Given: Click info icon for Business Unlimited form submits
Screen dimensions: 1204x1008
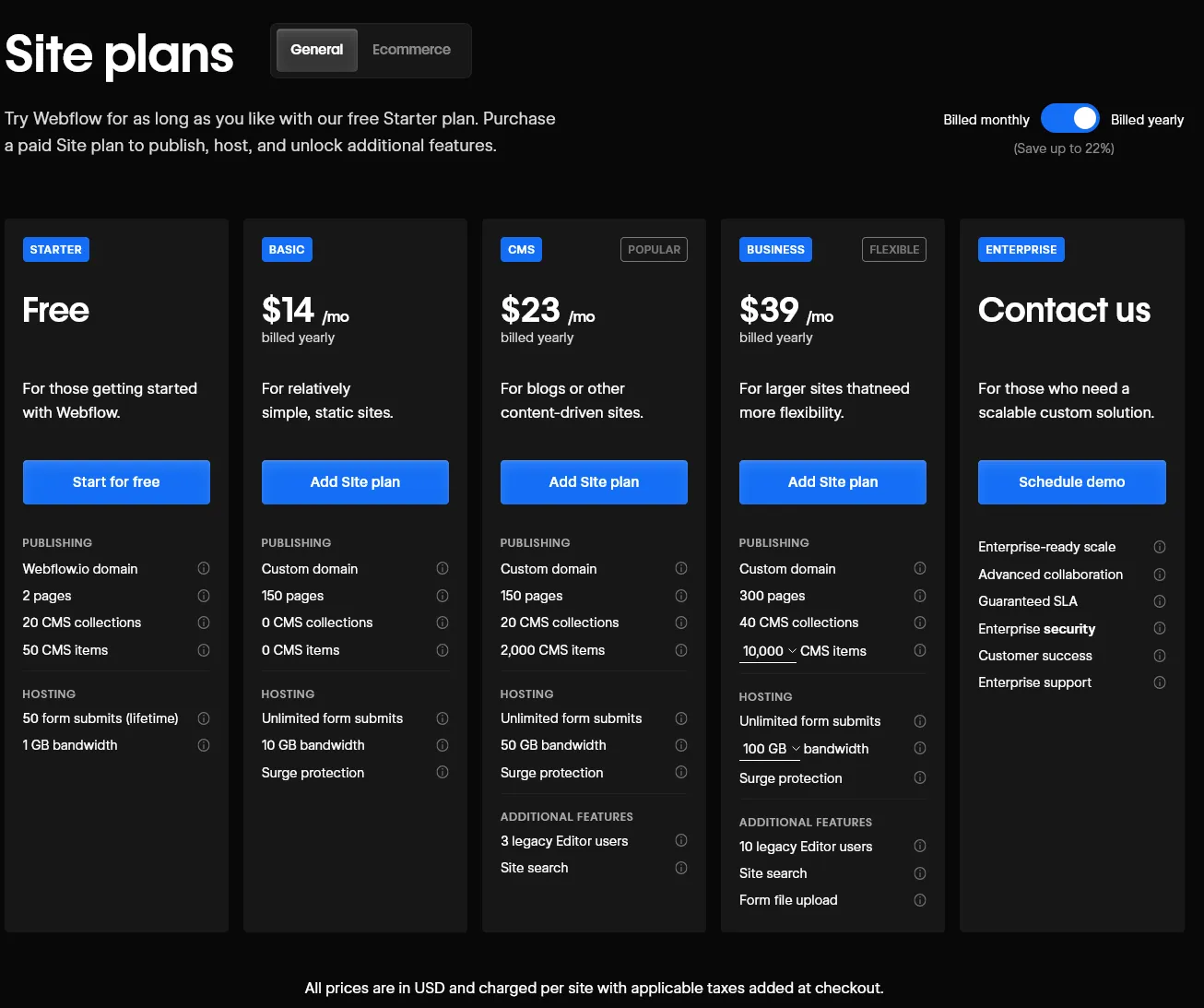Looking at the screenshot, I should [x=920, y=721].
